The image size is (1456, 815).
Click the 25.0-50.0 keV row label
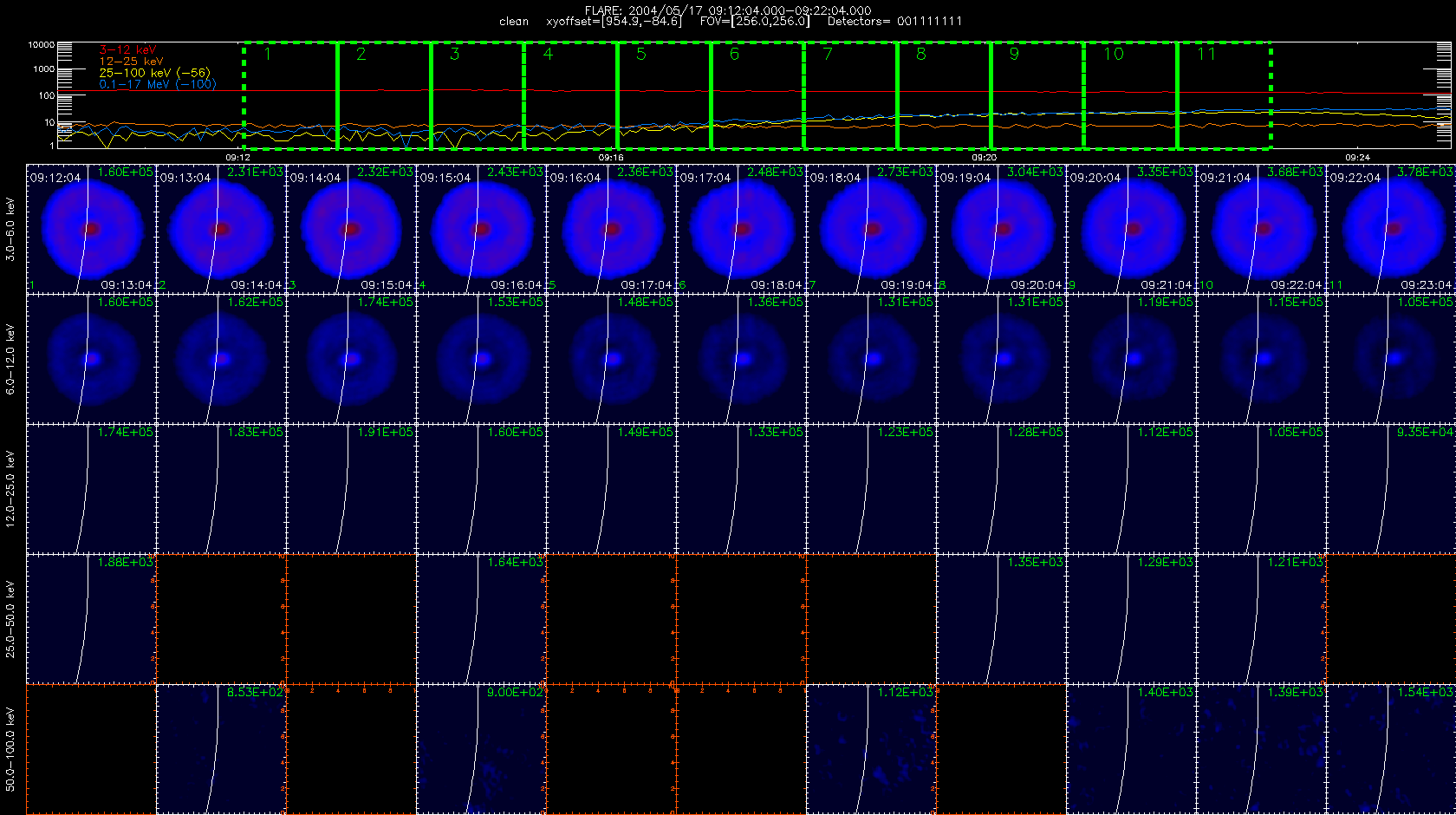(x=10, y=619)
